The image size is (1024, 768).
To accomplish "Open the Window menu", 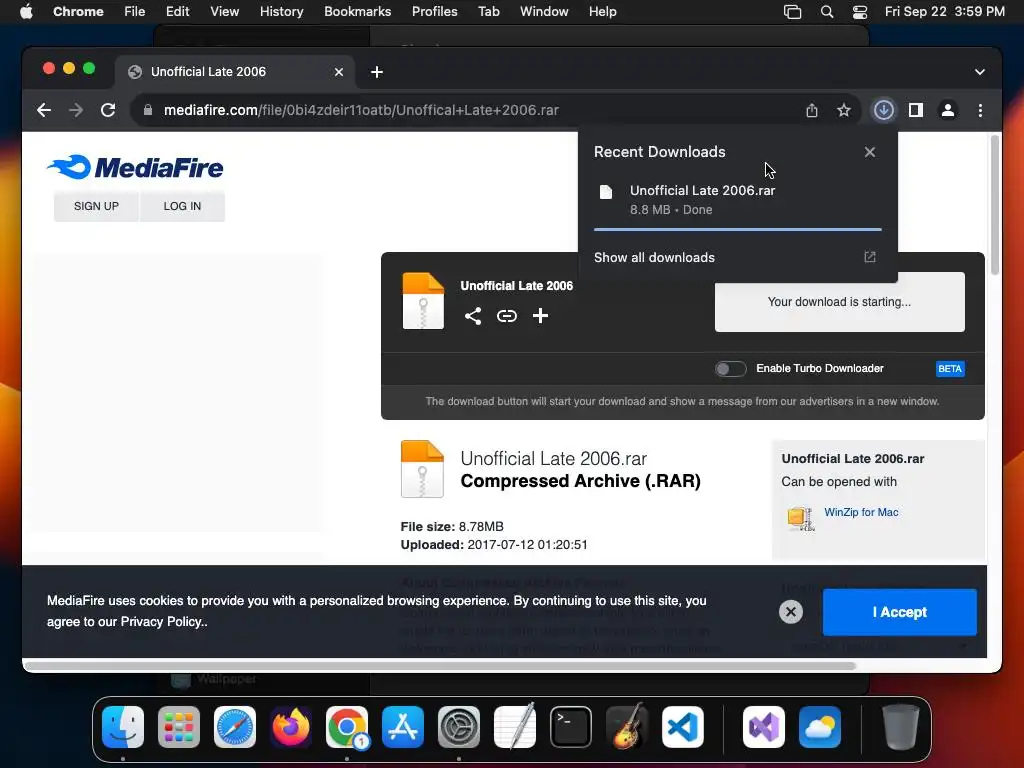I will point(544,12).
